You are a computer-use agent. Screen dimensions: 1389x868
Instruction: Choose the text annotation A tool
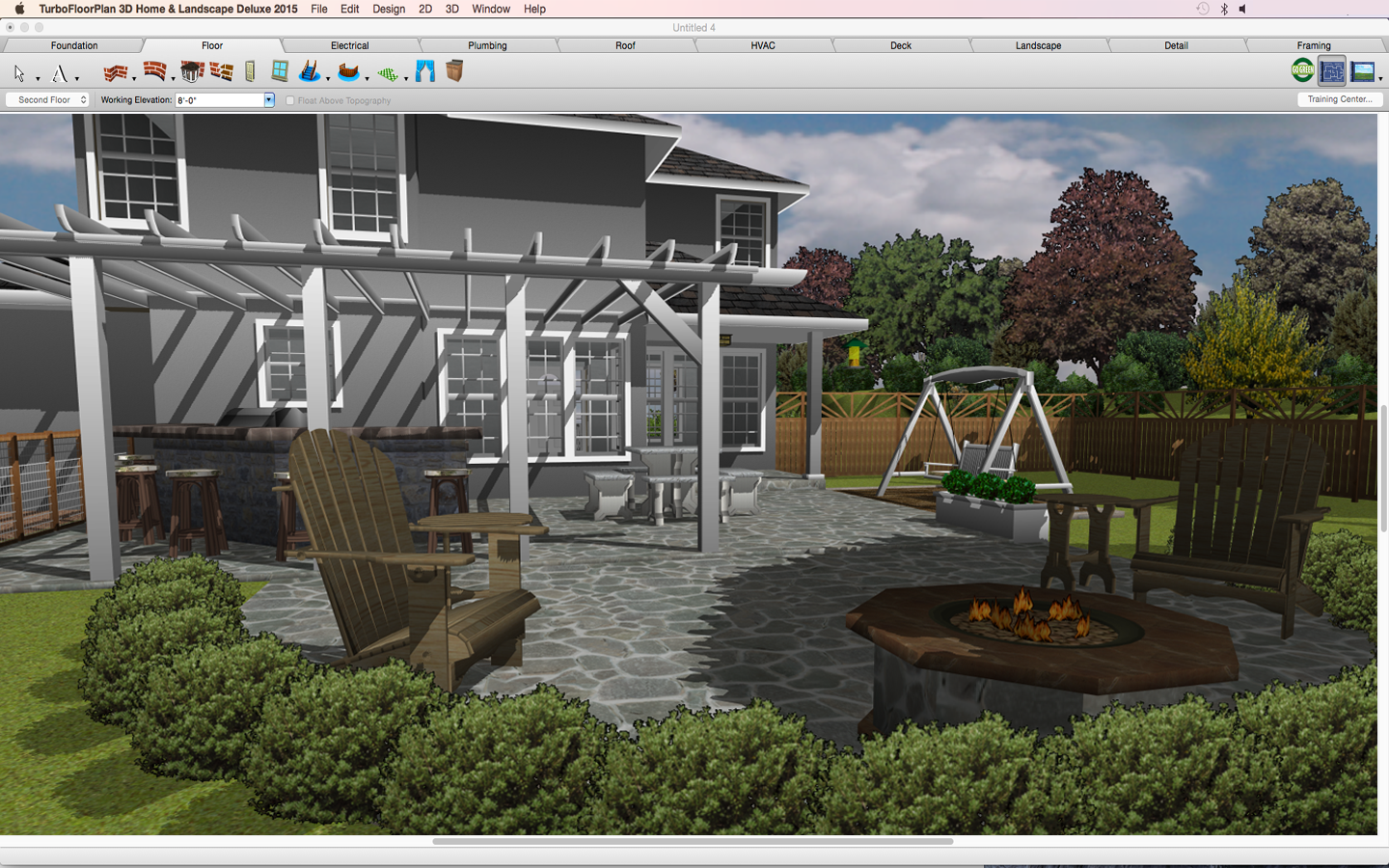(60, 73)
